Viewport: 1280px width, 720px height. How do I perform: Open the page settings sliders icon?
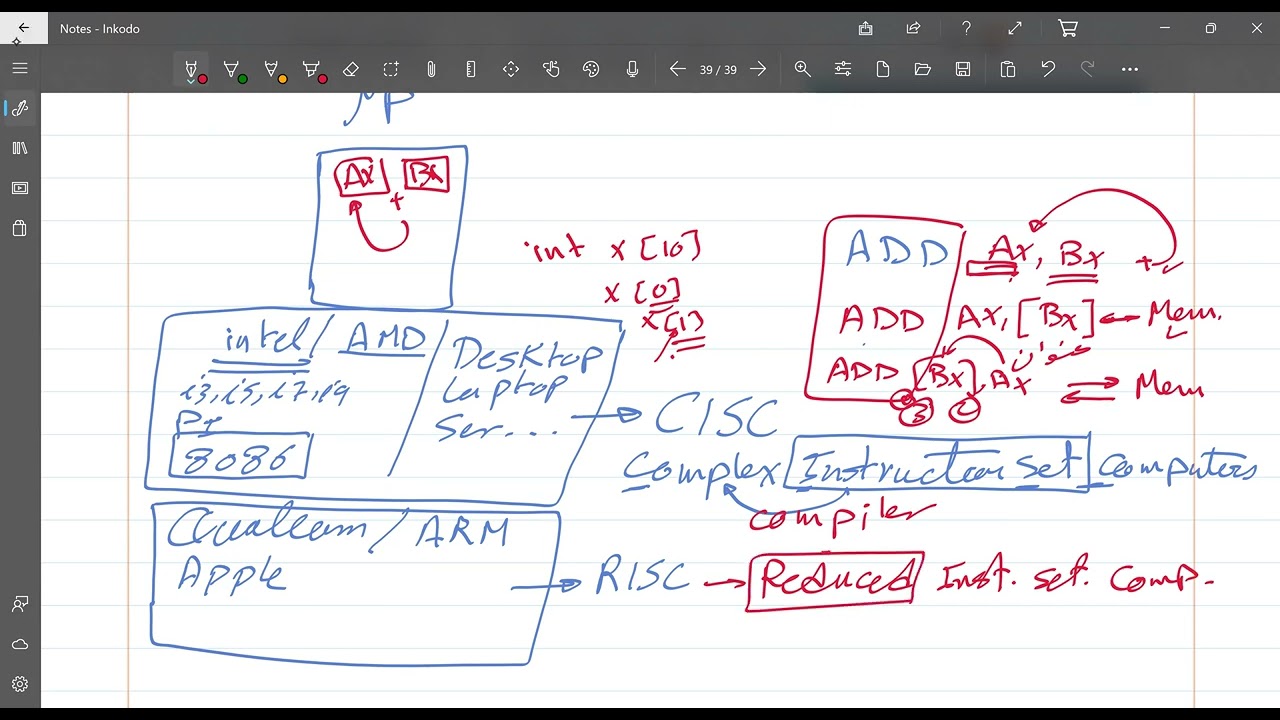click(x=843, y=69)
